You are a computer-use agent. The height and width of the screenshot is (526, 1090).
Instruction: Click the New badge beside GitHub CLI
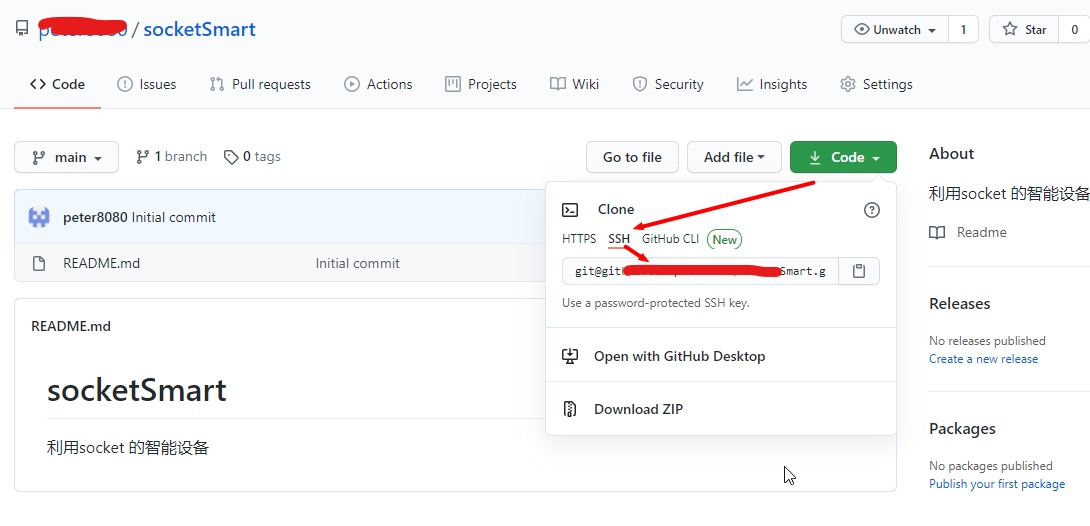(x=724, y=239)
